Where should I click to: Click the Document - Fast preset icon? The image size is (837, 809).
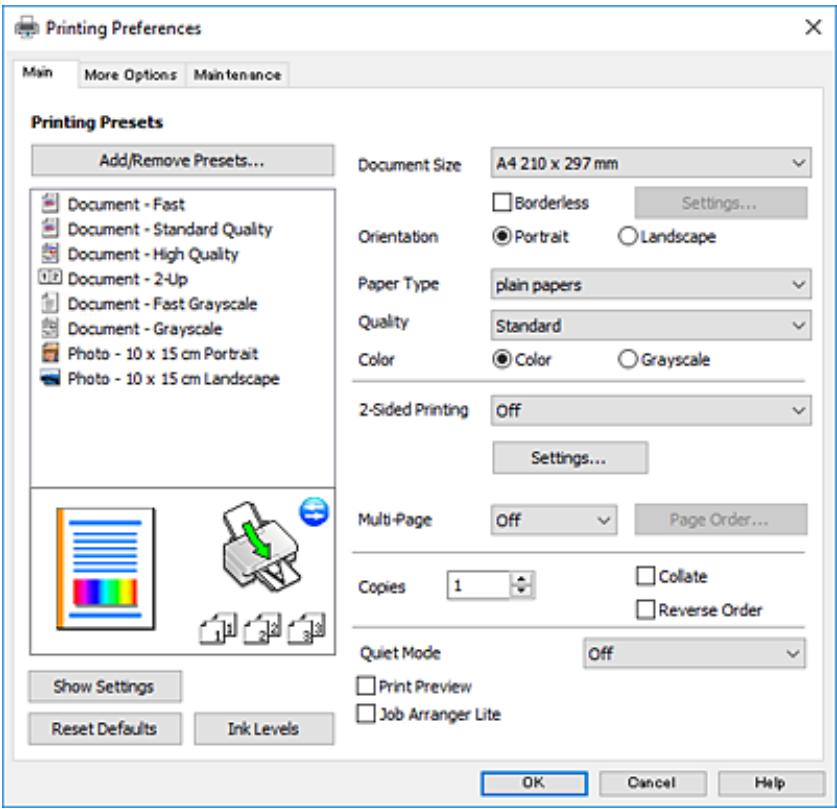[50, 203]
